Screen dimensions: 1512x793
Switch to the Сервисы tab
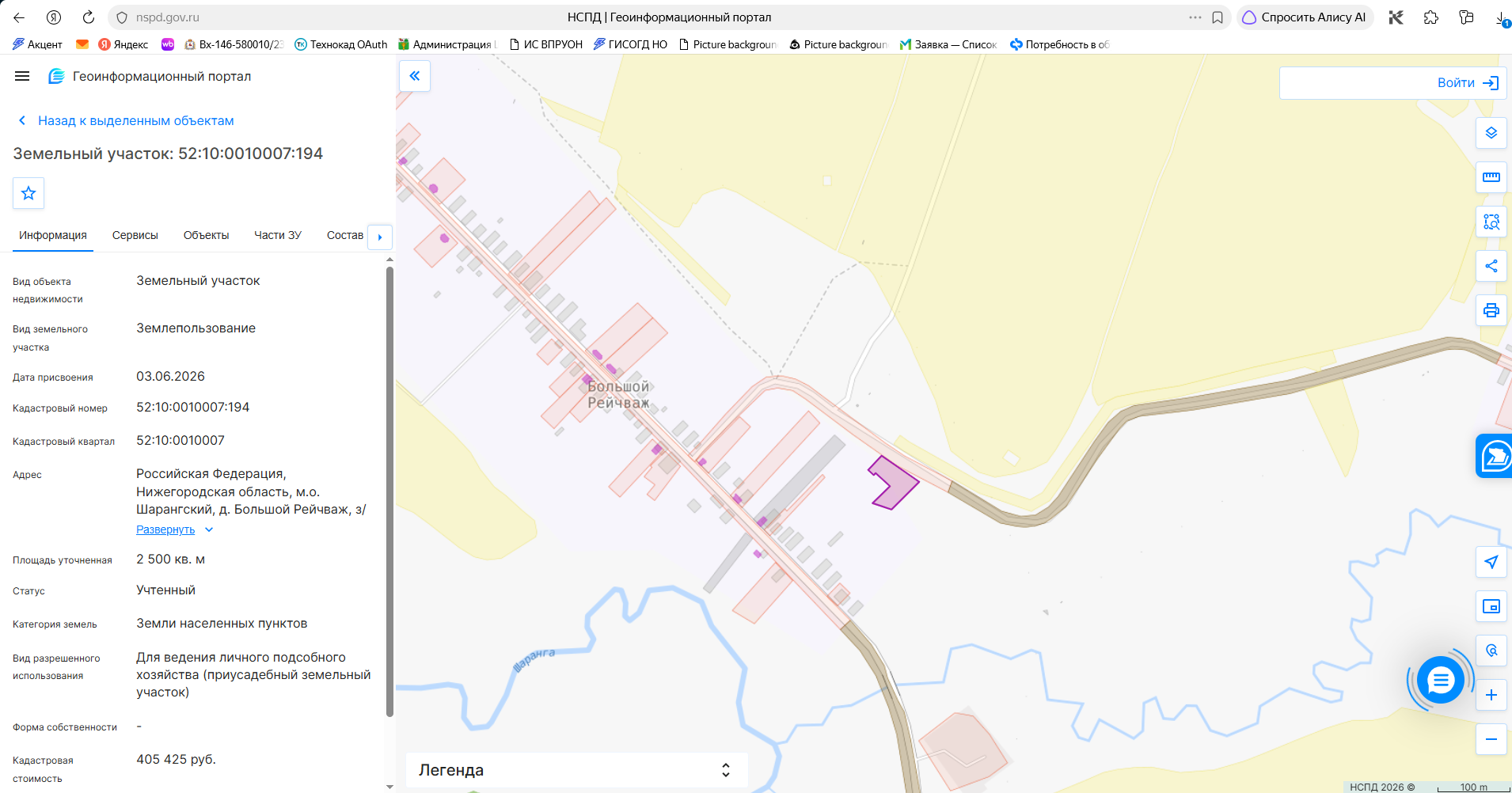(x=135, y=235)
